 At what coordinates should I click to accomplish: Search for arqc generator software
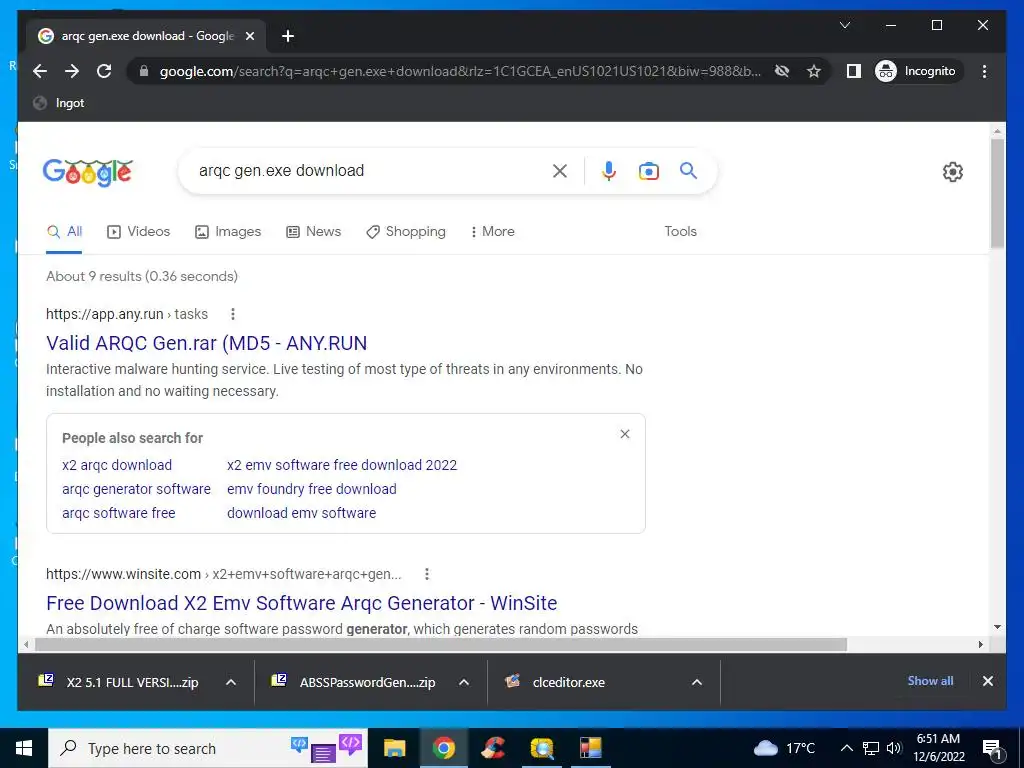pos(136,489)
